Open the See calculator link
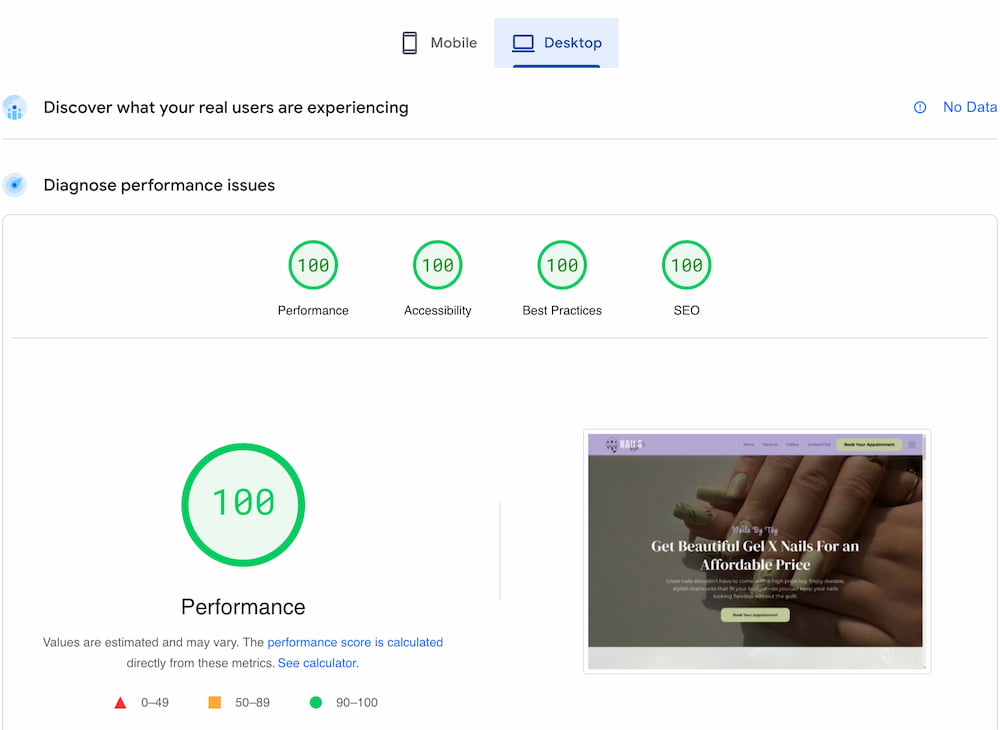The width and height of the screenshot is (1000, 730). pos(316,663)
